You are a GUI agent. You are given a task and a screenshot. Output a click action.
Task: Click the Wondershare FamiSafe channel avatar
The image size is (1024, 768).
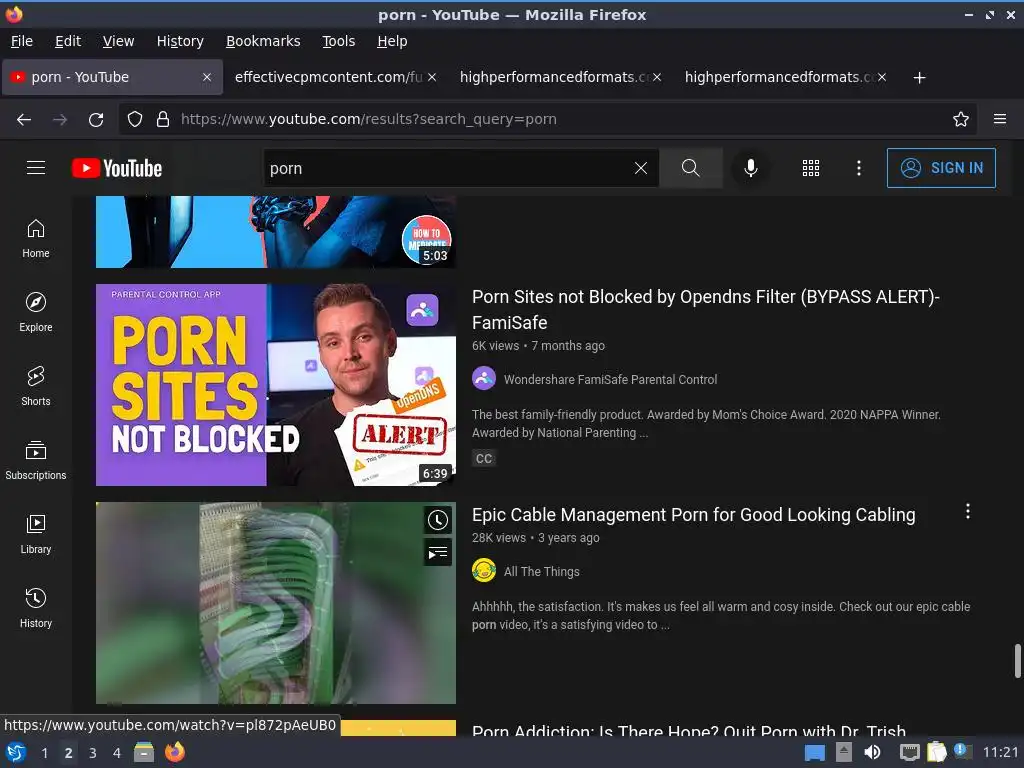(484, 378)
